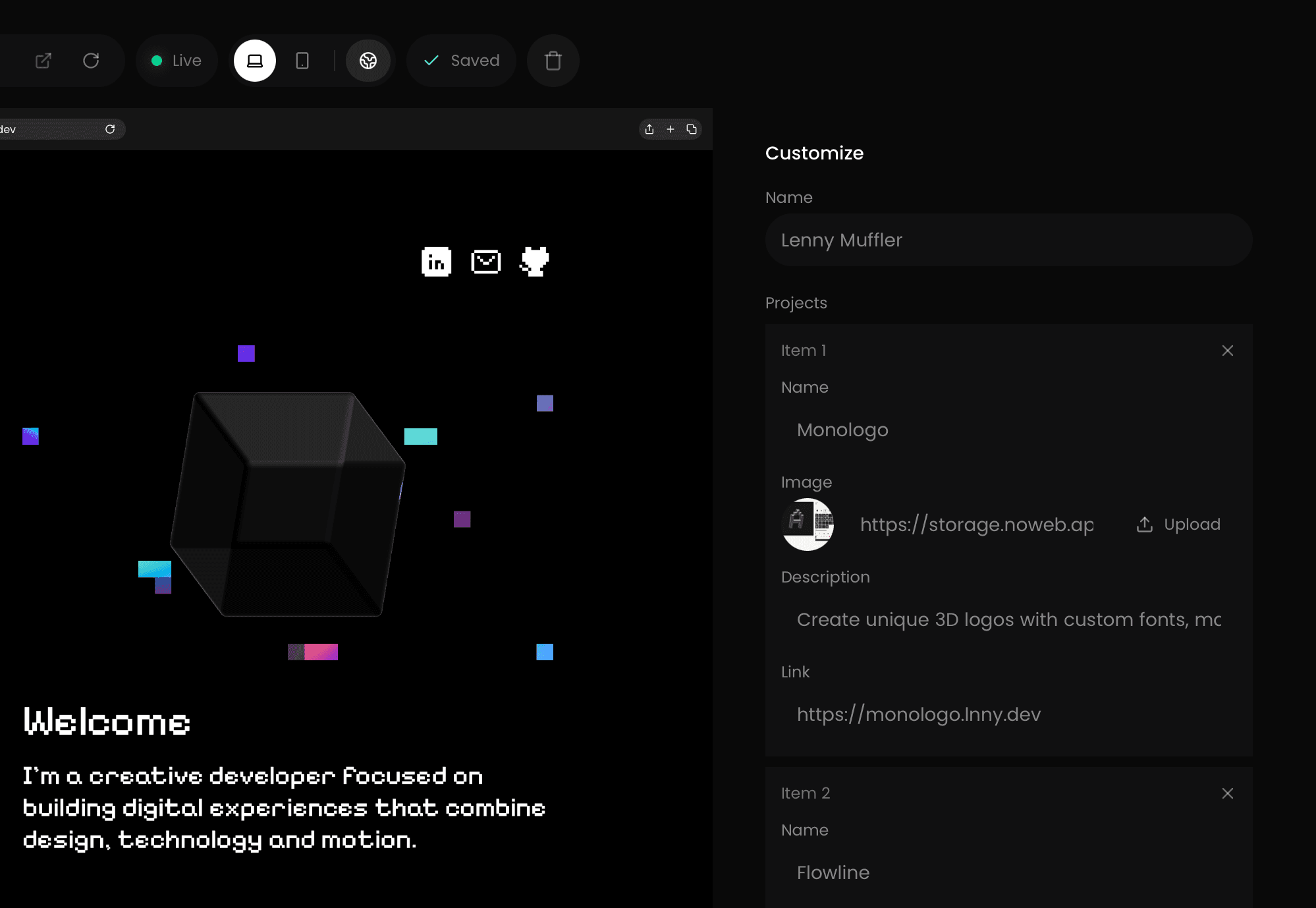The height and width of the screenshot is (908, 1316).
Task: Refresh the preview browser address bar
Action: (x=110, y=129)
